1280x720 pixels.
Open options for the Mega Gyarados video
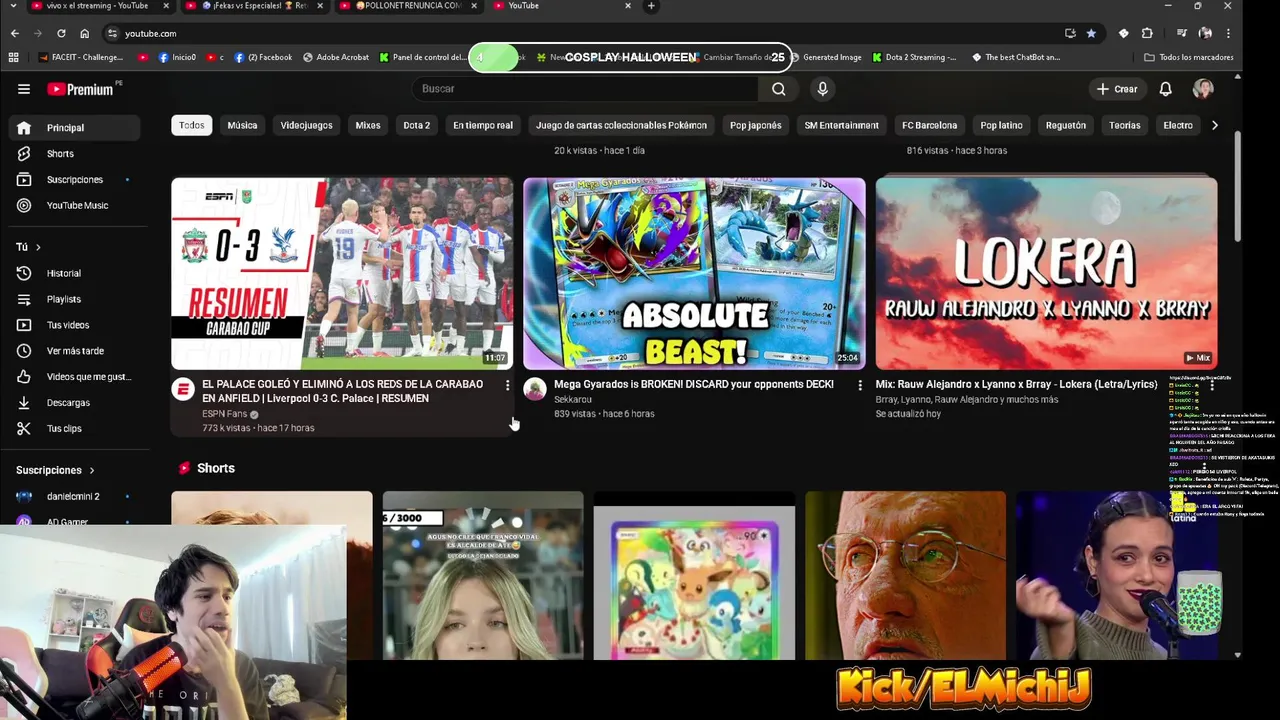click(859, 385)
